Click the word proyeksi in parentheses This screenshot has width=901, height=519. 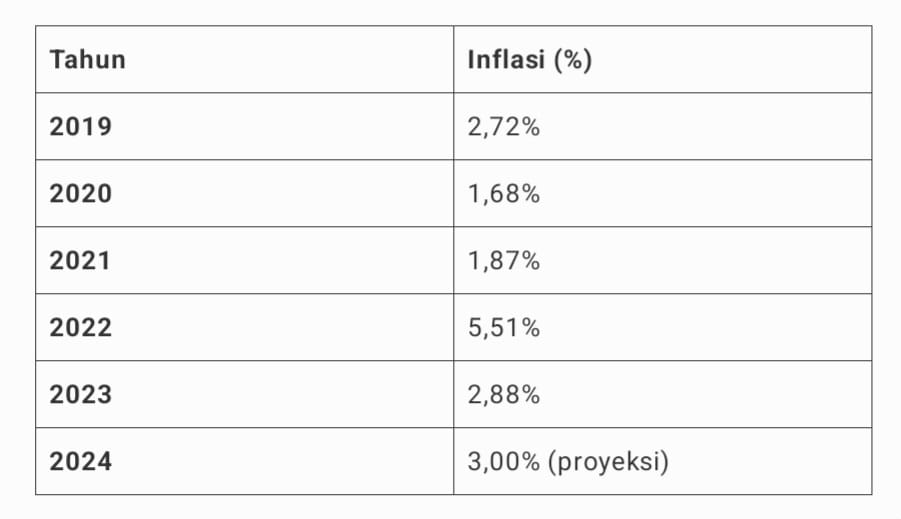pyautogui.click(x=609, y=462)
